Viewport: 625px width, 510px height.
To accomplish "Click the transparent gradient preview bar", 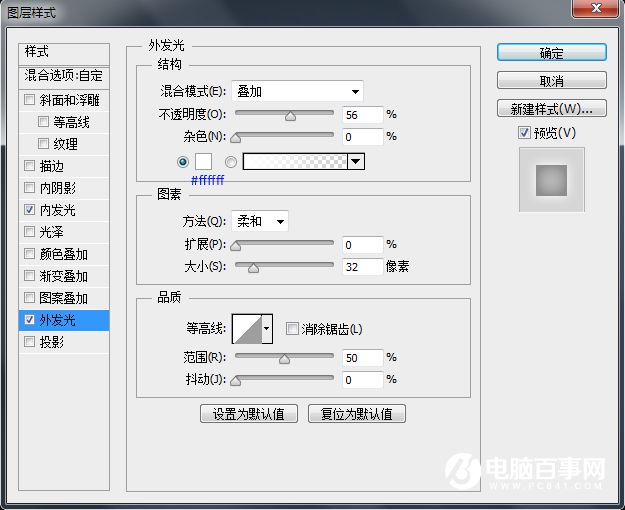I will (295, 161).
